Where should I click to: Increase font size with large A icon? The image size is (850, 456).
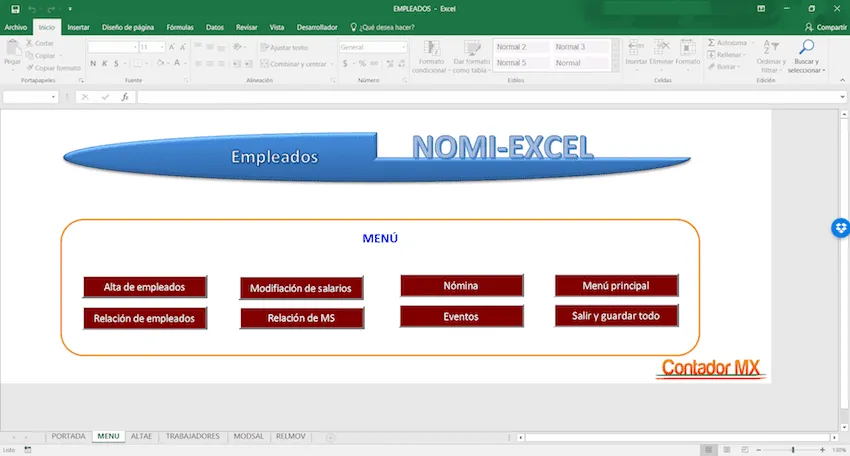pos(172,47)
